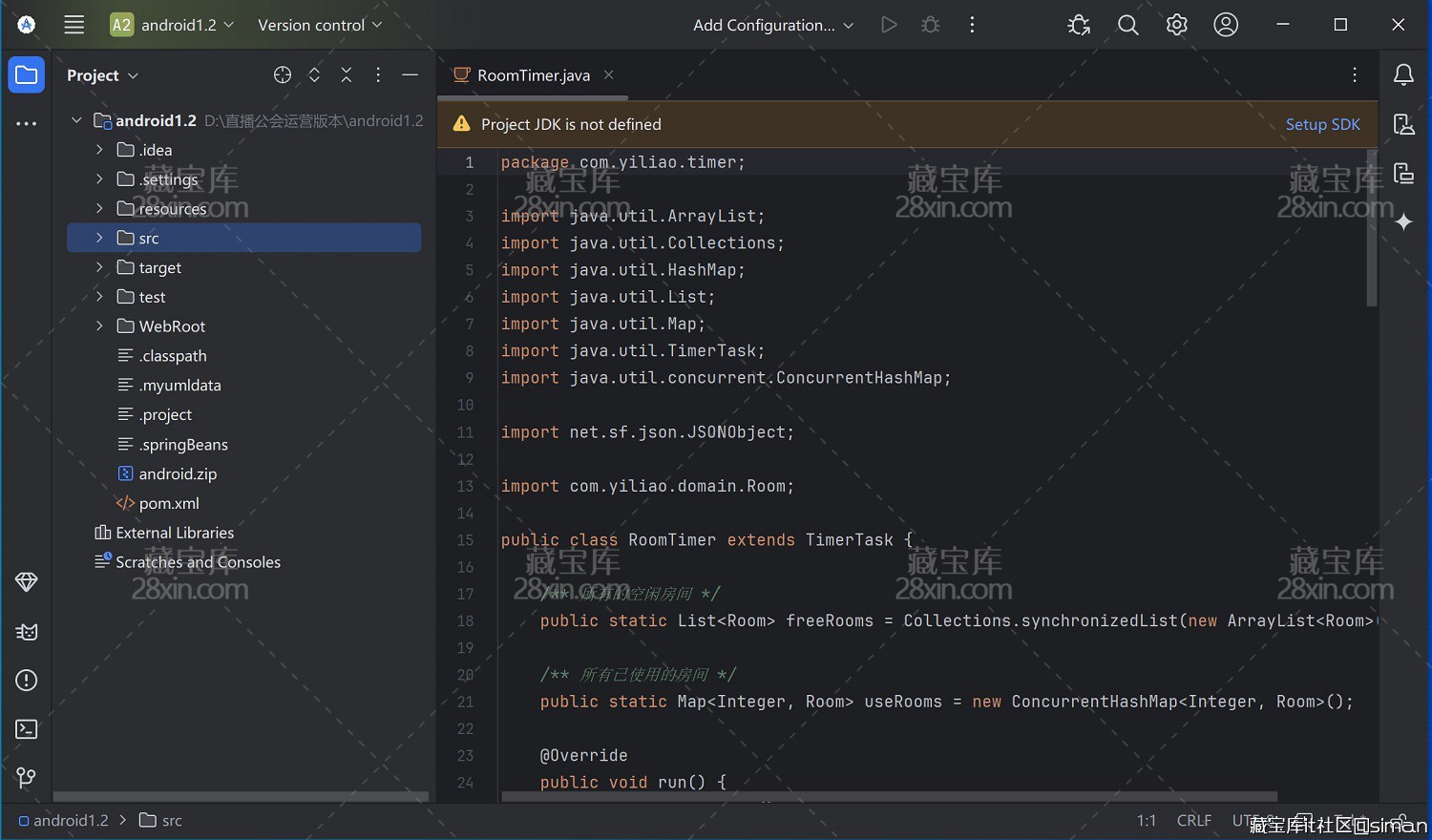
Task: Open the main hamburger menu
Action: point(74,25)
